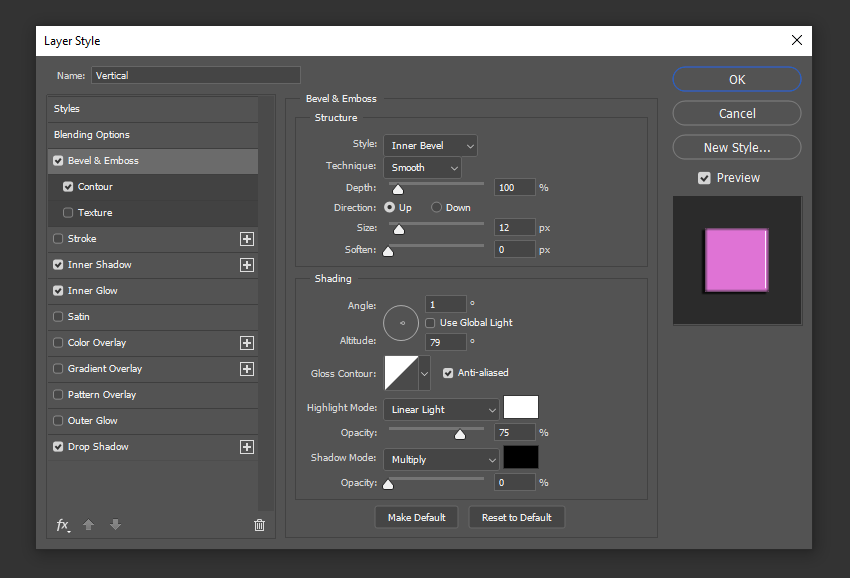Click the fx icon at panel bottom
Screen dimensions: 850x578
pos(62,524)
